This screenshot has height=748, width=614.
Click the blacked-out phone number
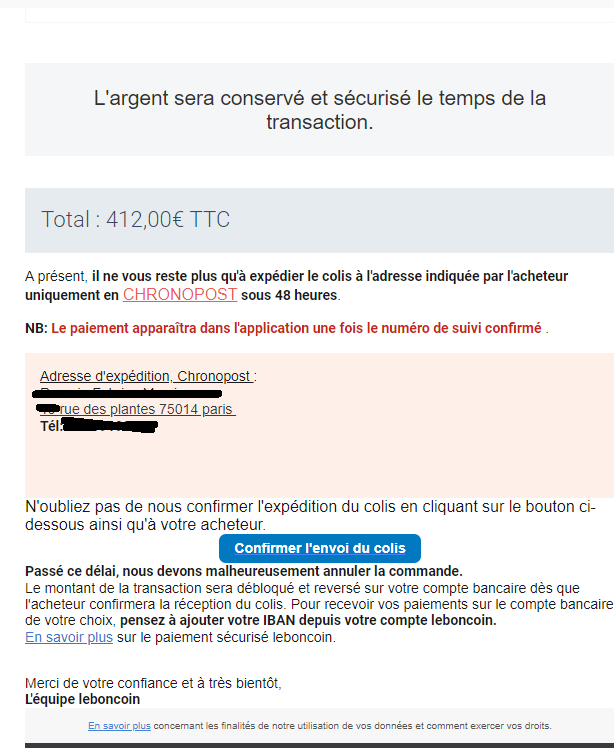pyautogui.click(x=110, y=425)
